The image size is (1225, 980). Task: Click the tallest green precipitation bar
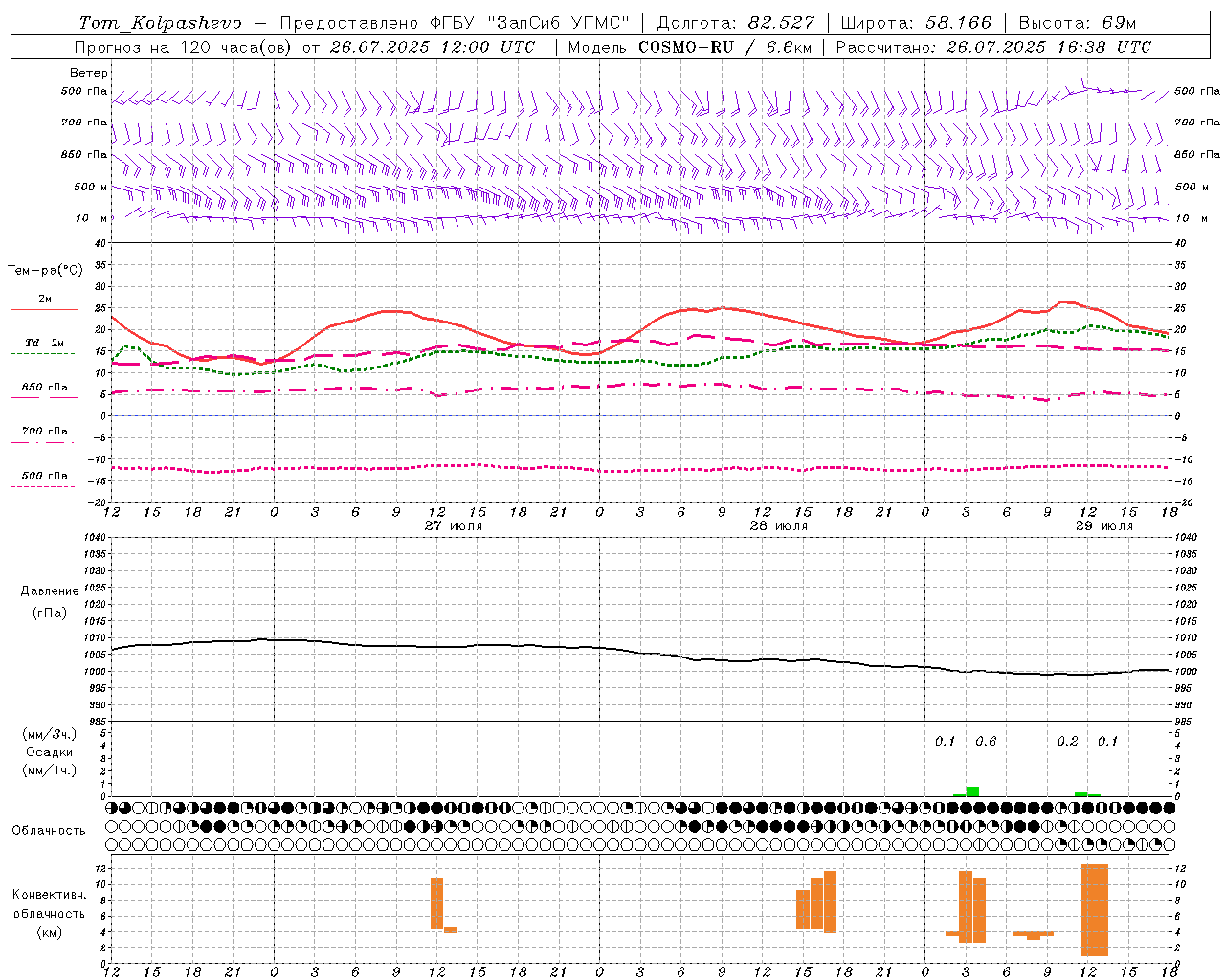972,791
